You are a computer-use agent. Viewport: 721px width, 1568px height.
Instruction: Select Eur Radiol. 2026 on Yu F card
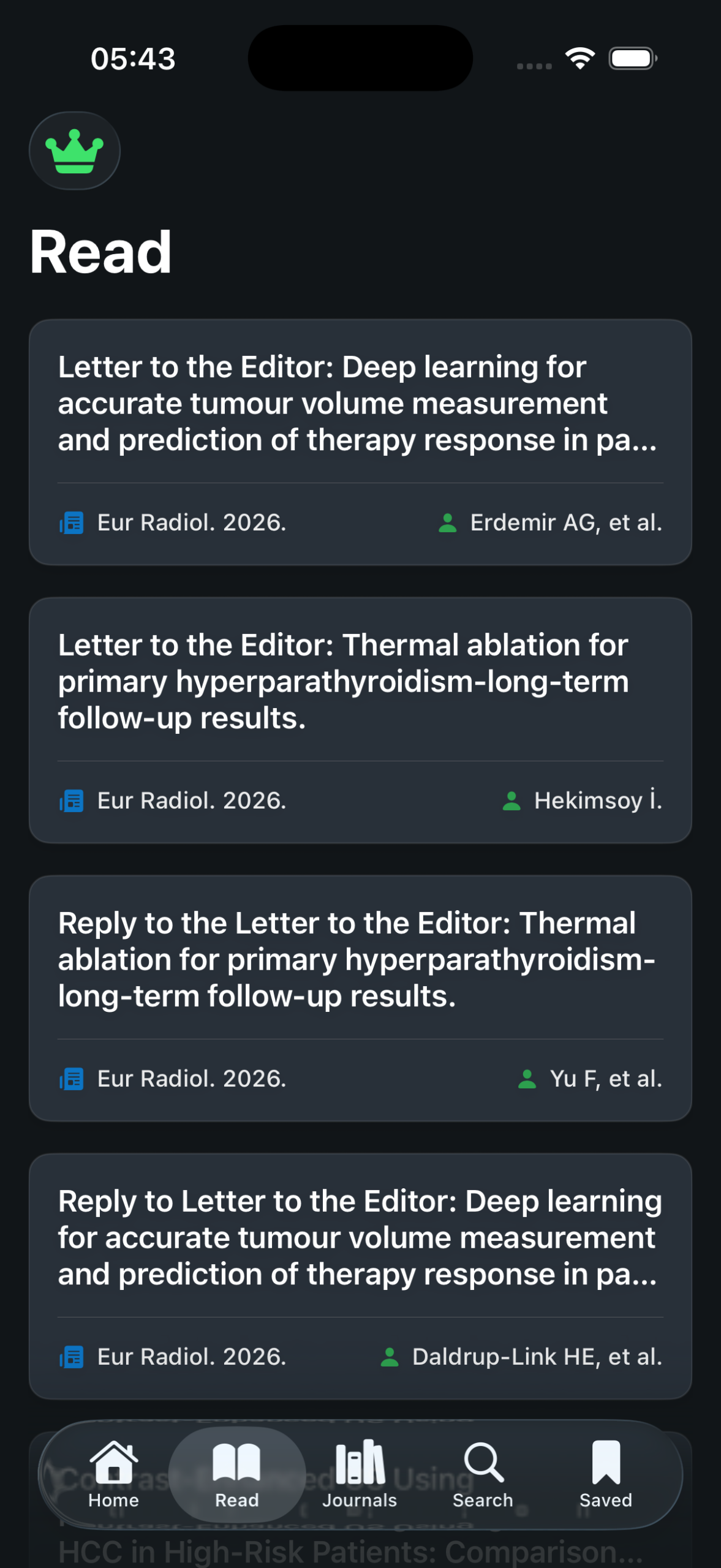(192, 1079)
